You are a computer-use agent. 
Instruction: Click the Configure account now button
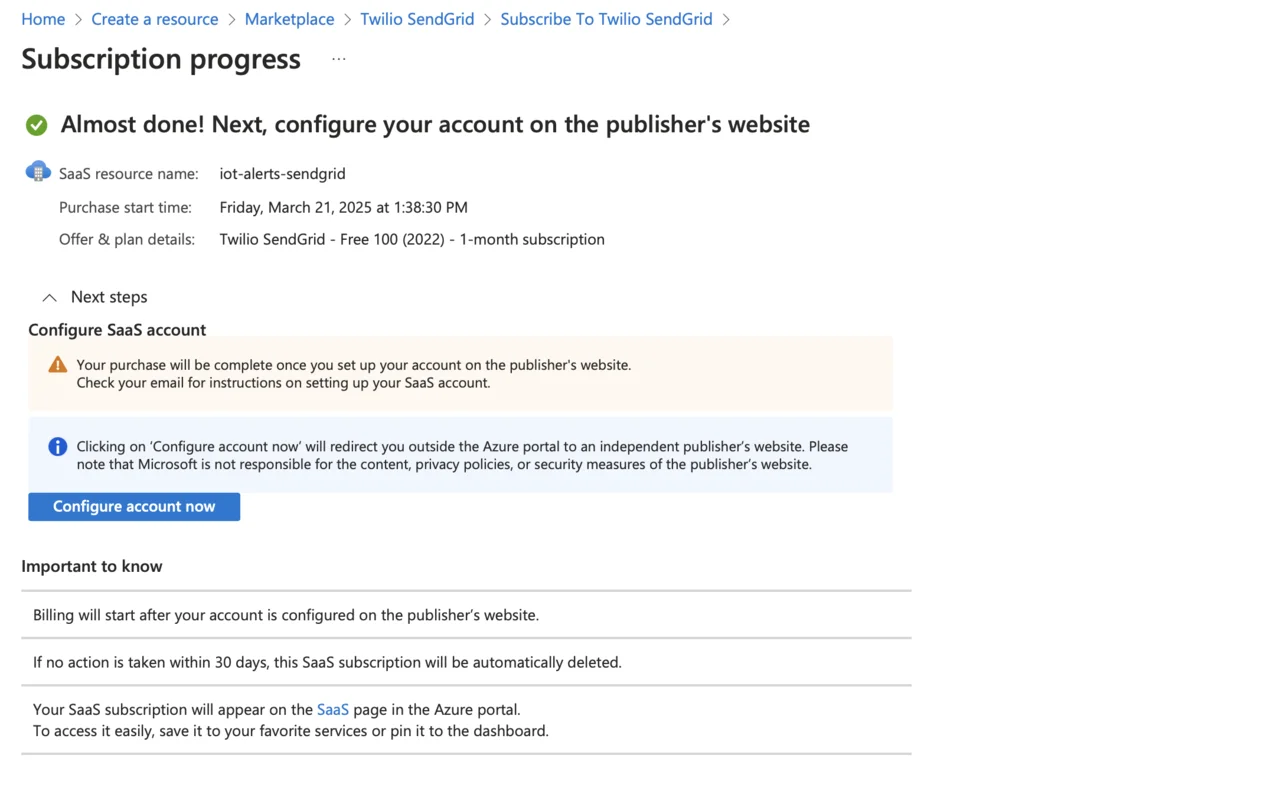click(x=134, y=507)
